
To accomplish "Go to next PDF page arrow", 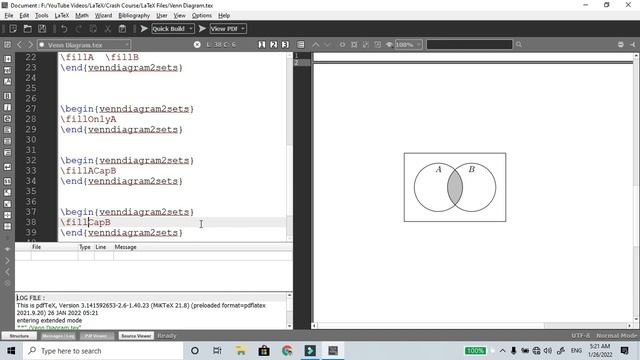I will (327, 44).
